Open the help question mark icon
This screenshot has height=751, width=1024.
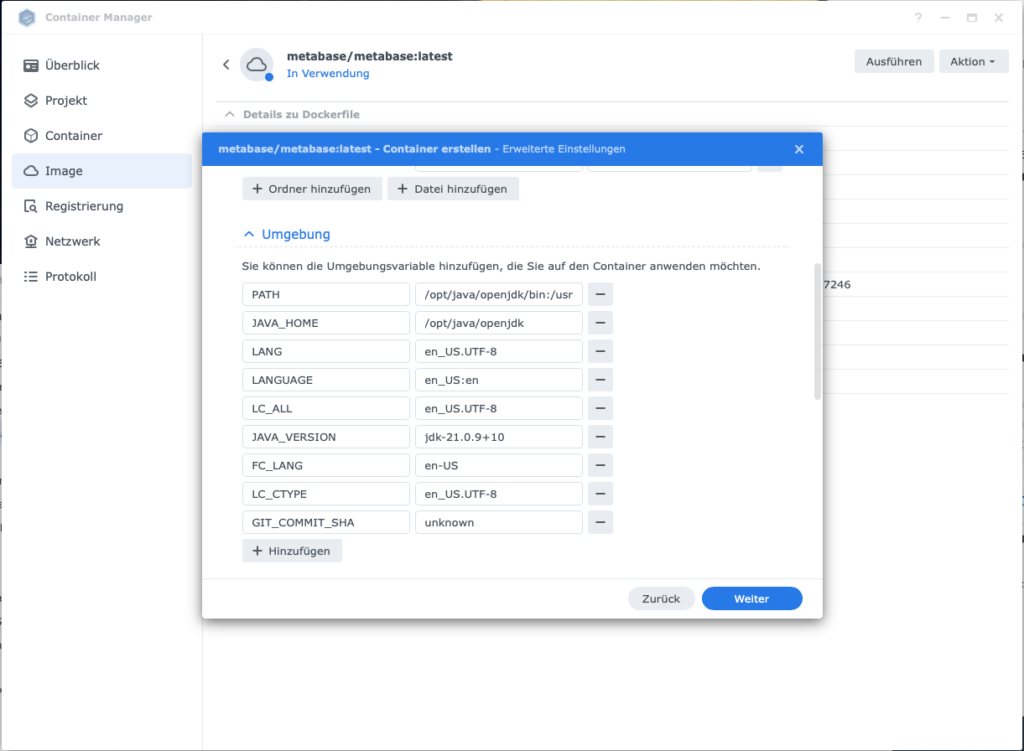click(x=919, y=18)
